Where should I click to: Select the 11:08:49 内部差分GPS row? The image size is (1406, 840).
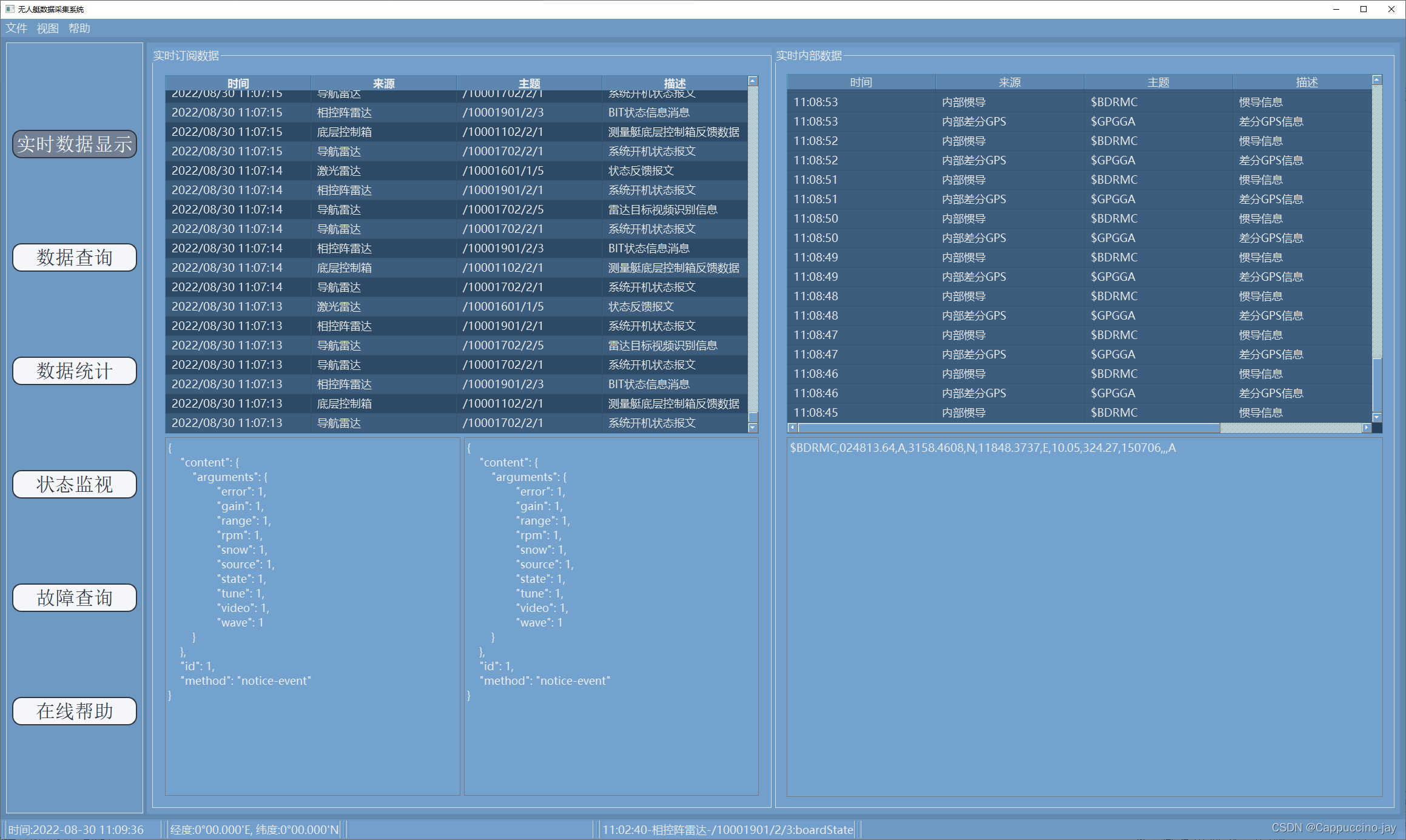(1080, 277)
